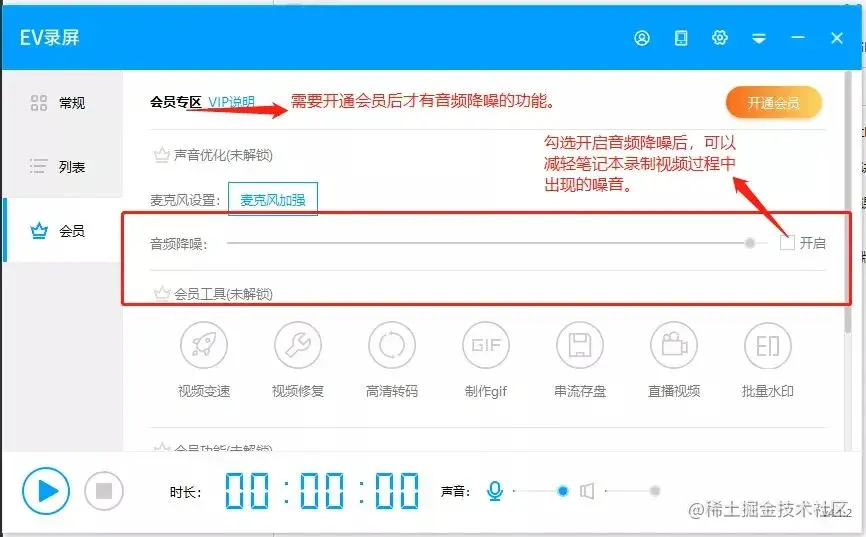This screenshot has height=537, width=866.
Task: Open the 高清转码 tool icon
Action: tap(392, 345)
